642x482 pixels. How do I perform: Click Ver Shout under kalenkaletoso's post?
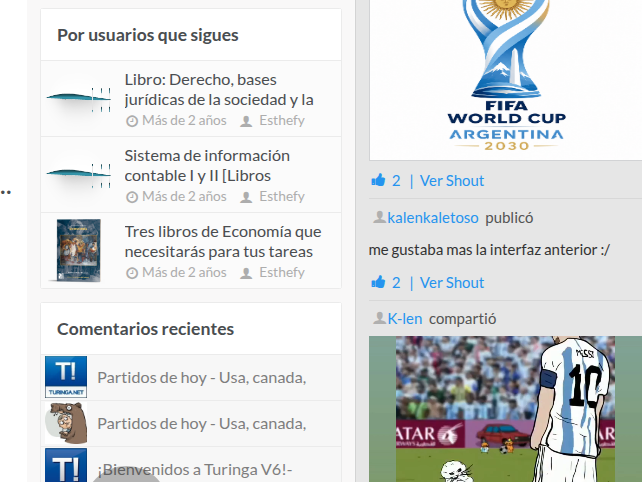(x=452, y=283)
